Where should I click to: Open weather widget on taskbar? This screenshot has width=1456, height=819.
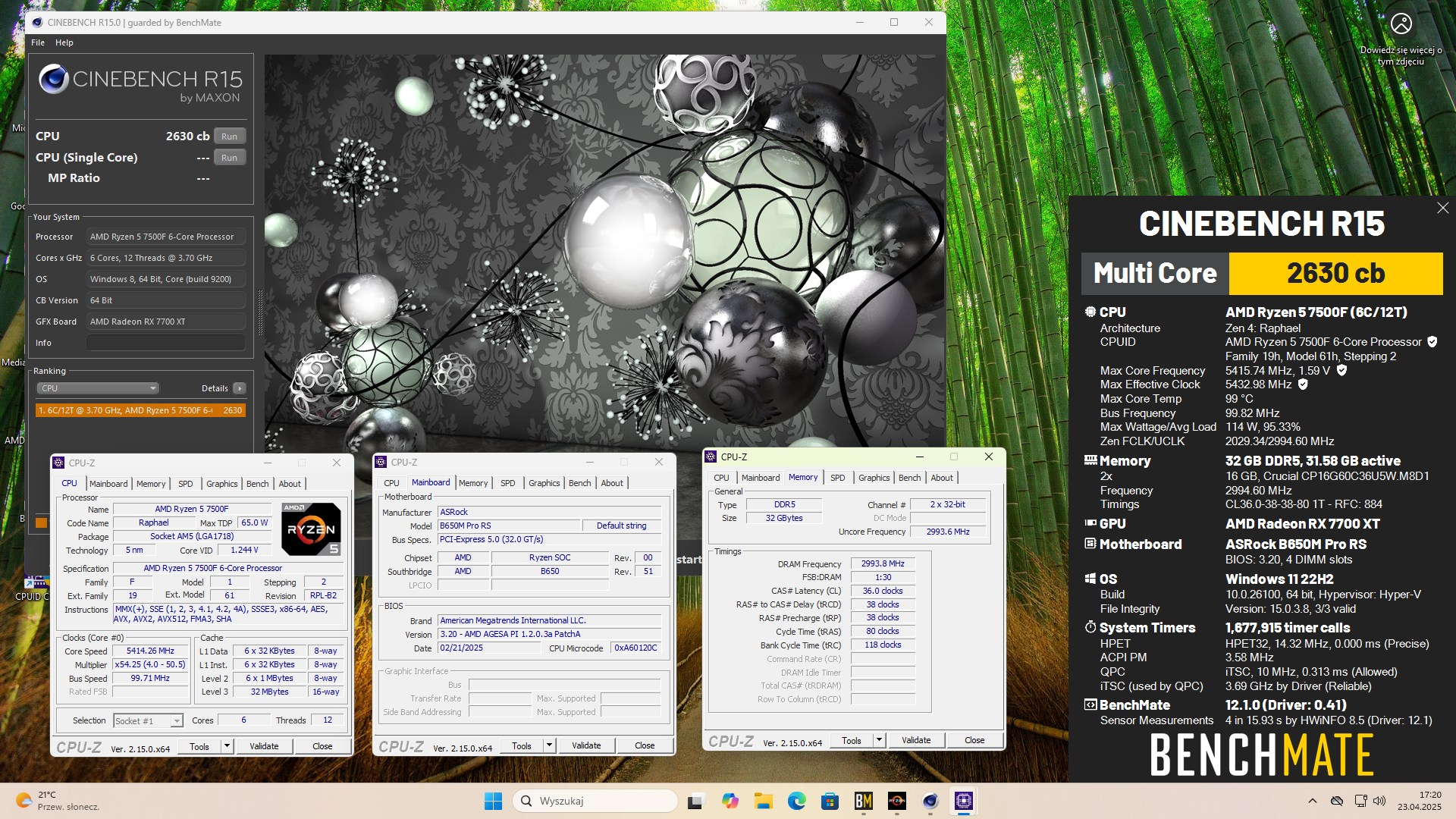(57, 801)
